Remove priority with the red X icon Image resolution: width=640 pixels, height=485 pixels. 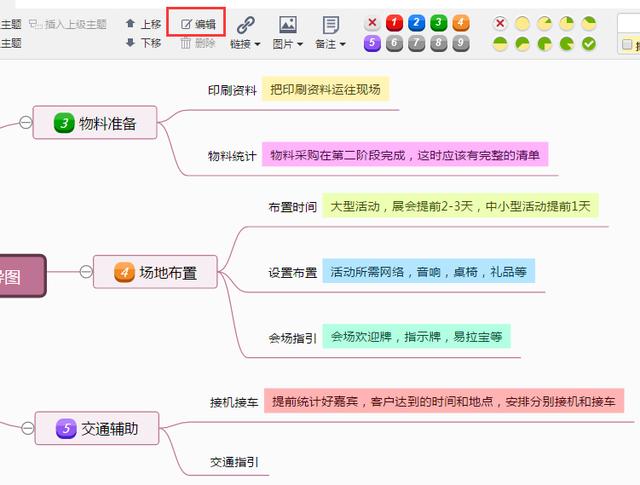point(372,23)
